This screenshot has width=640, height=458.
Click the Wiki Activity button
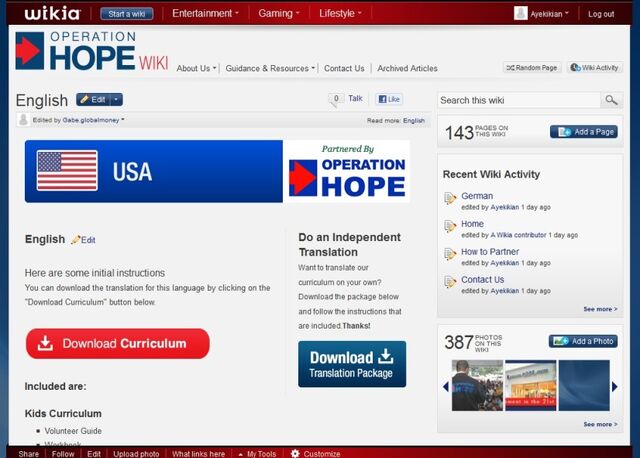[595, 68]
